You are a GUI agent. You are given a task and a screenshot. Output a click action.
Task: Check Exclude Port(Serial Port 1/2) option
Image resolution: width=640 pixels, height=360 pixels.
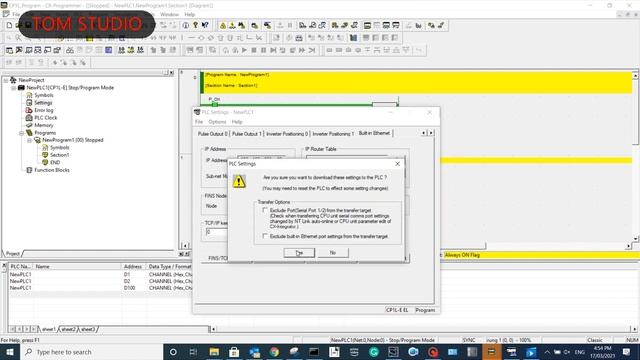click(265, 210)
